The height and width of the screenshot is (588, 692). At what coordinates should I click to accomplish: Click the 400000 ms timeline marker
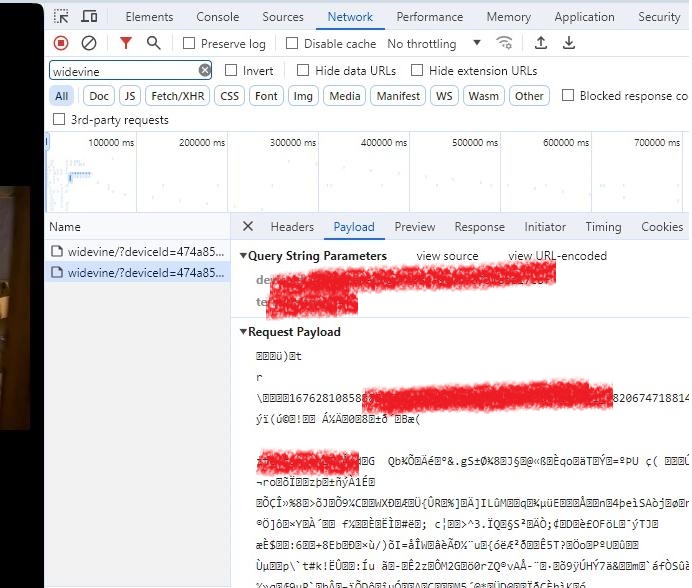[x=384, y=142]
